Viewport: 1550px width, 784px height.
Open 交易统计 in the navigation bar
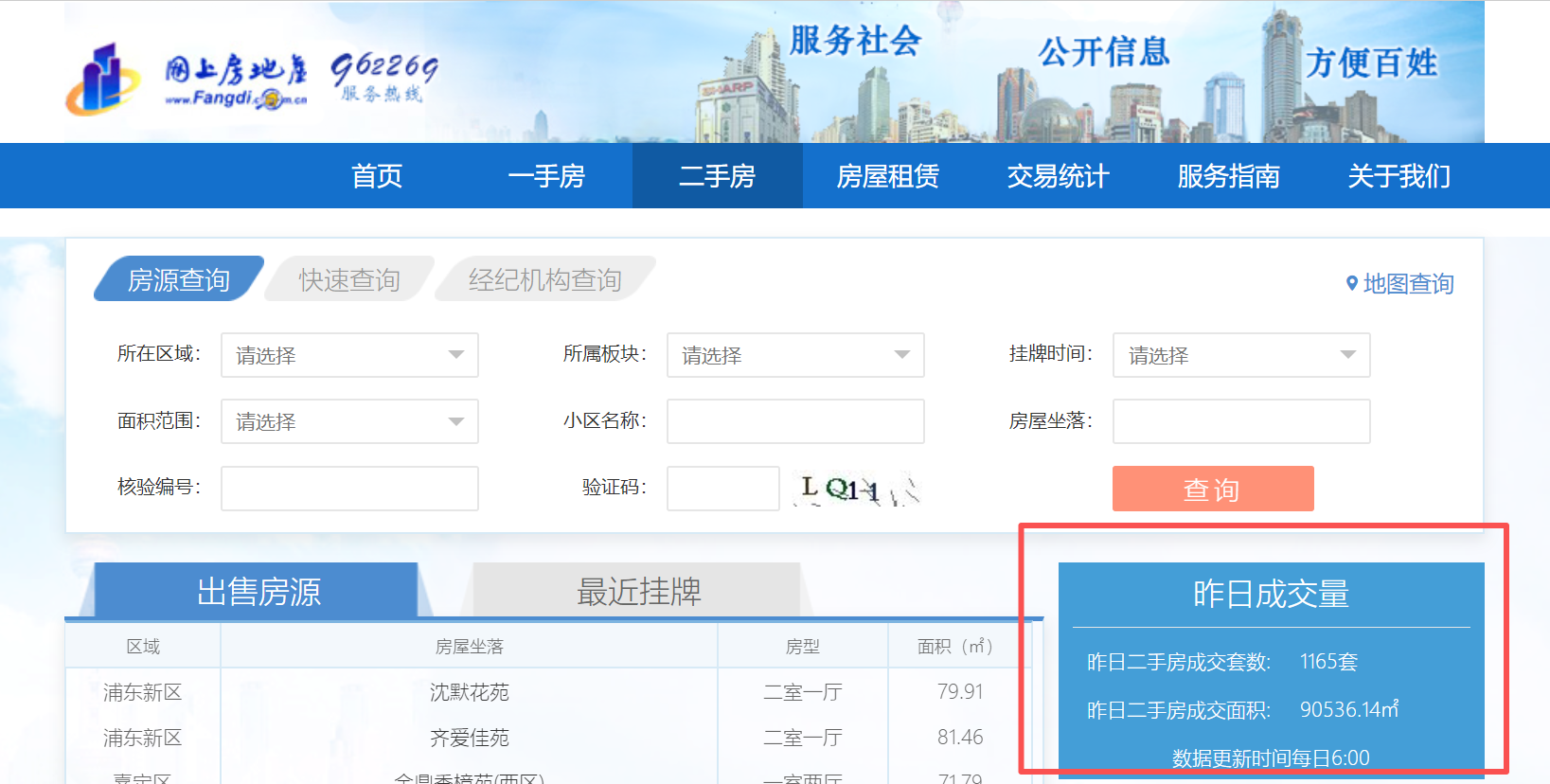(x=1058, y=176)
